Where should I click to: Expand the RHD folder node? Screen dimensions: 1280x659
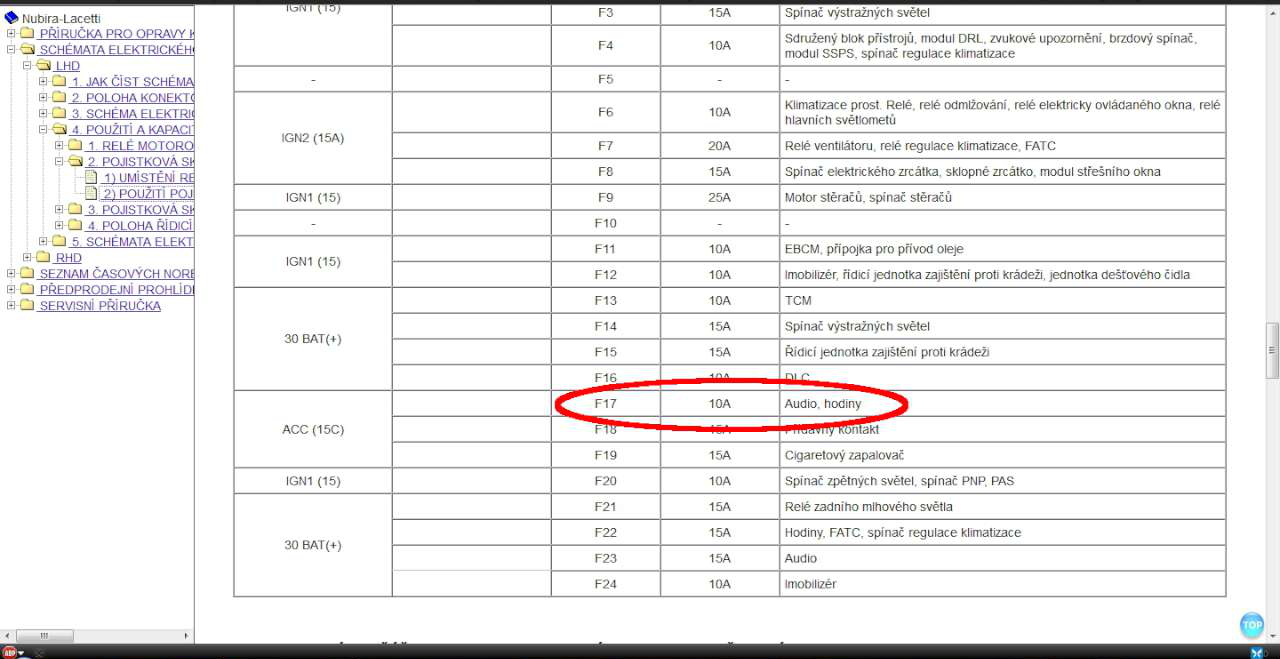click(27, 258)
